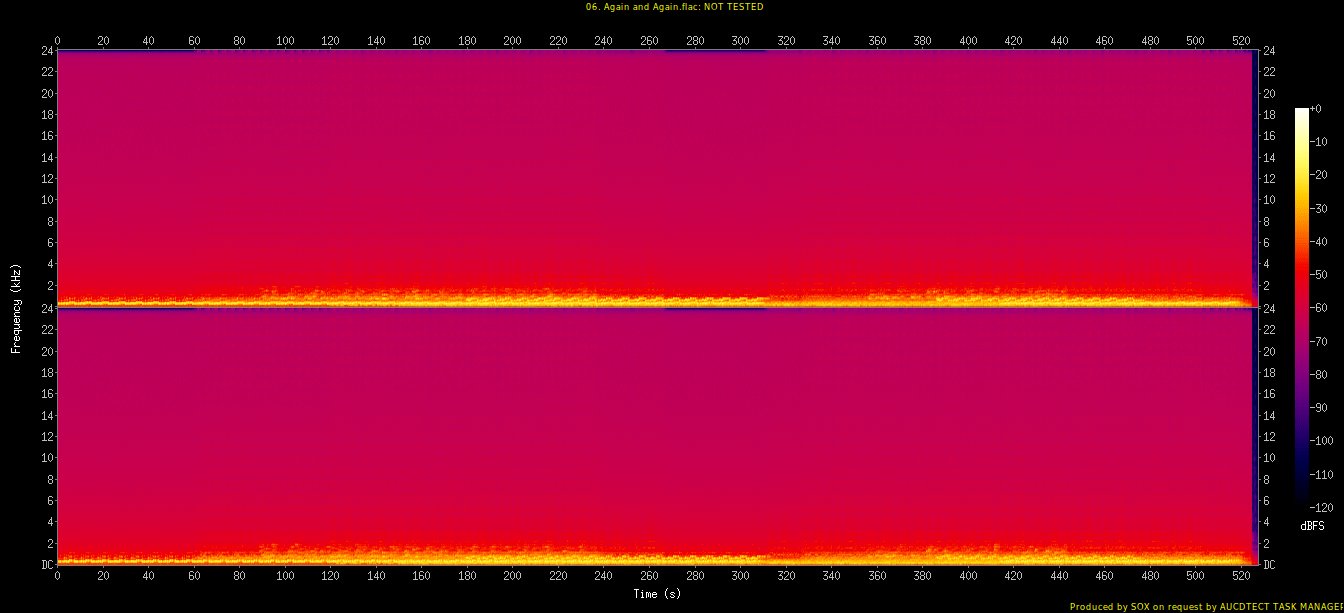
Task: Click the 500 second mark on bottom time axis
Action: (x=1196, y=577)
